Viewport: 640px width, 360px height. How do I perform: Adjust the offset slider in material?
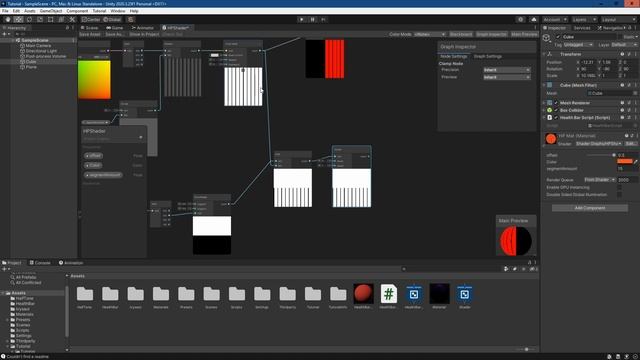[601, 155]
